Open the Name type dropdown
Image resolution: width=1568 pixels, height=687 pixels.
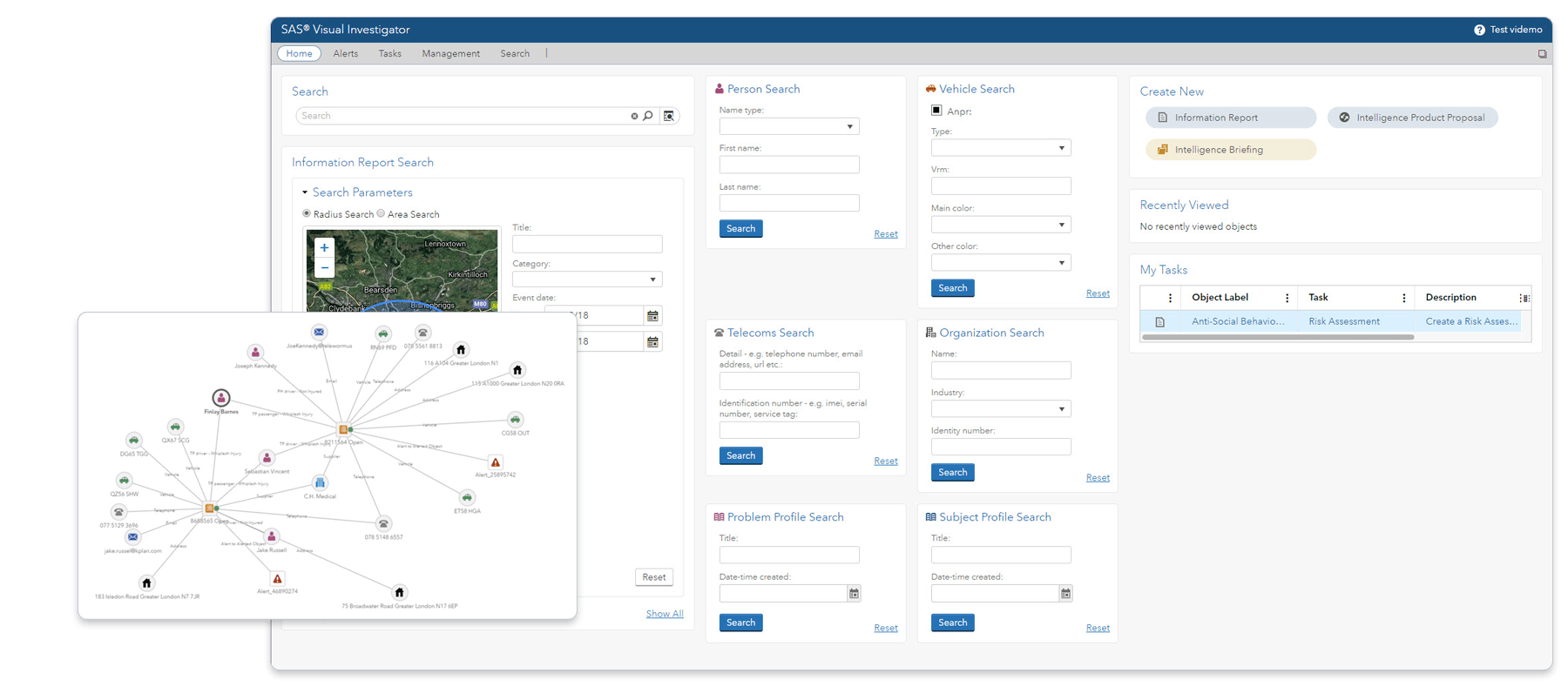pos(789,126)
